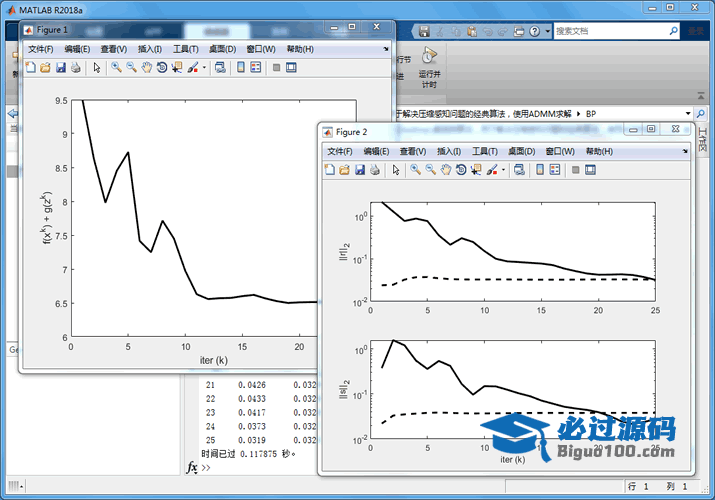Enable Zoom Out tool in Figure 2

click(430, 170)
